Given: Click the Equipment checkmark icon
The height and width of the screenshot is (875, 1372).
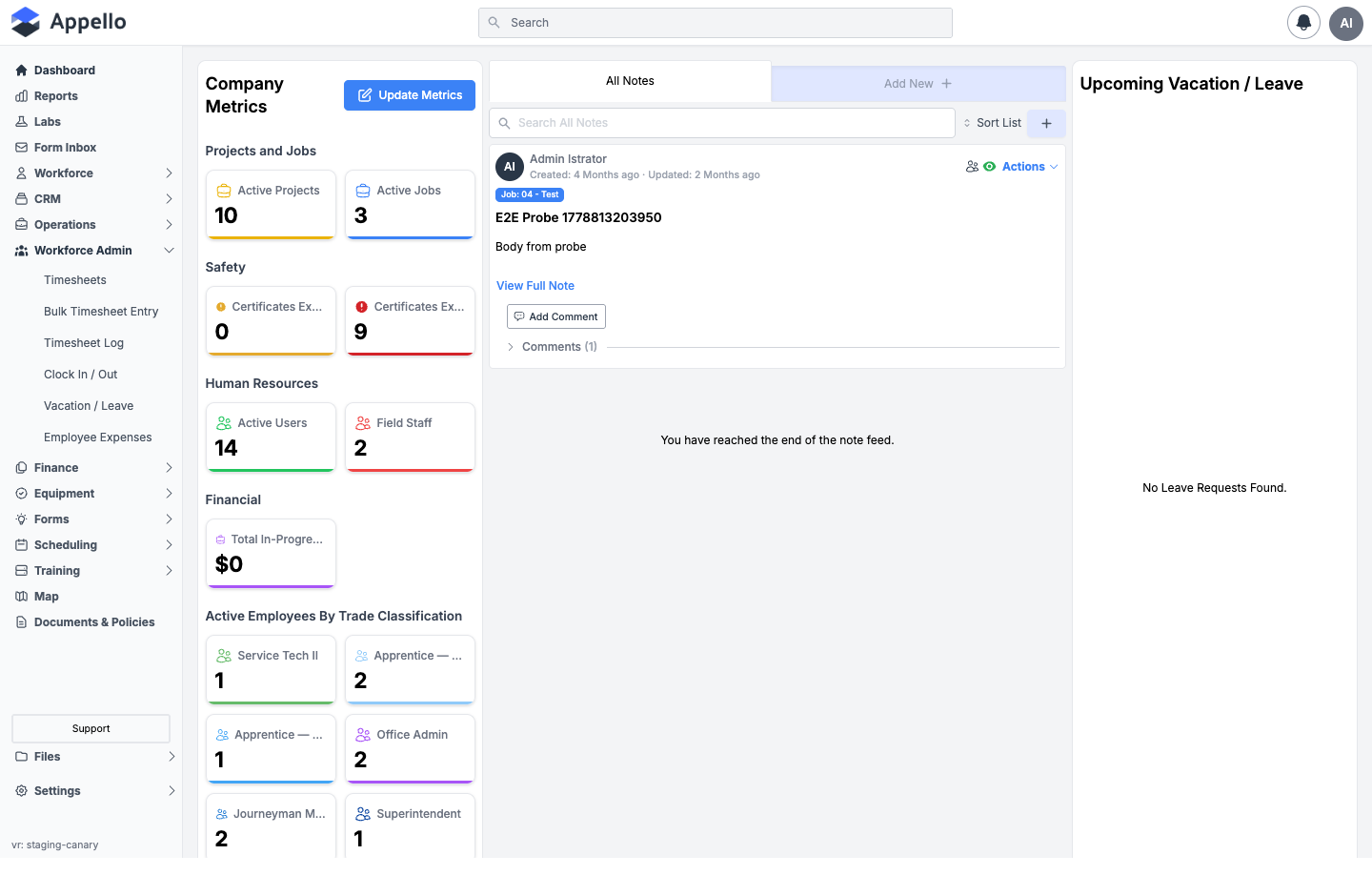Looking at the screenshot, I should (x=21, y=494).
